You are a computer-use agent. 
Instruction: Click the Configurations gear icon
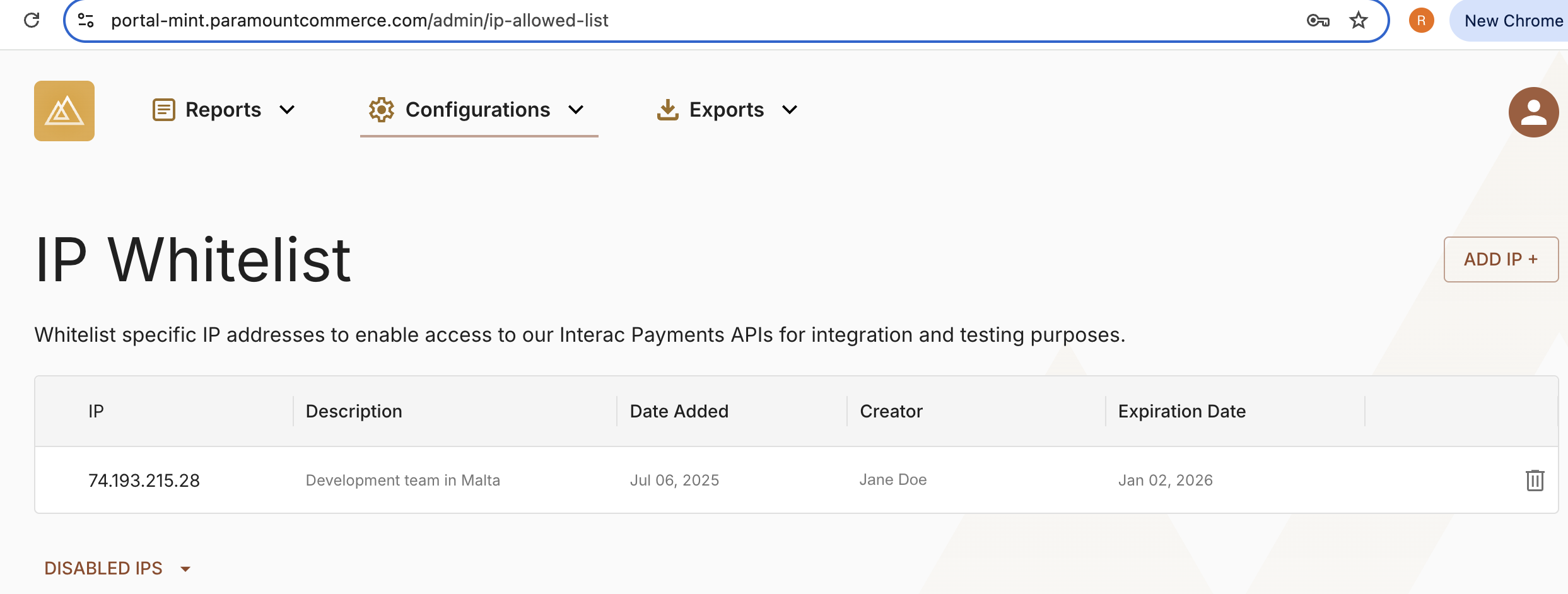point(381,109)
